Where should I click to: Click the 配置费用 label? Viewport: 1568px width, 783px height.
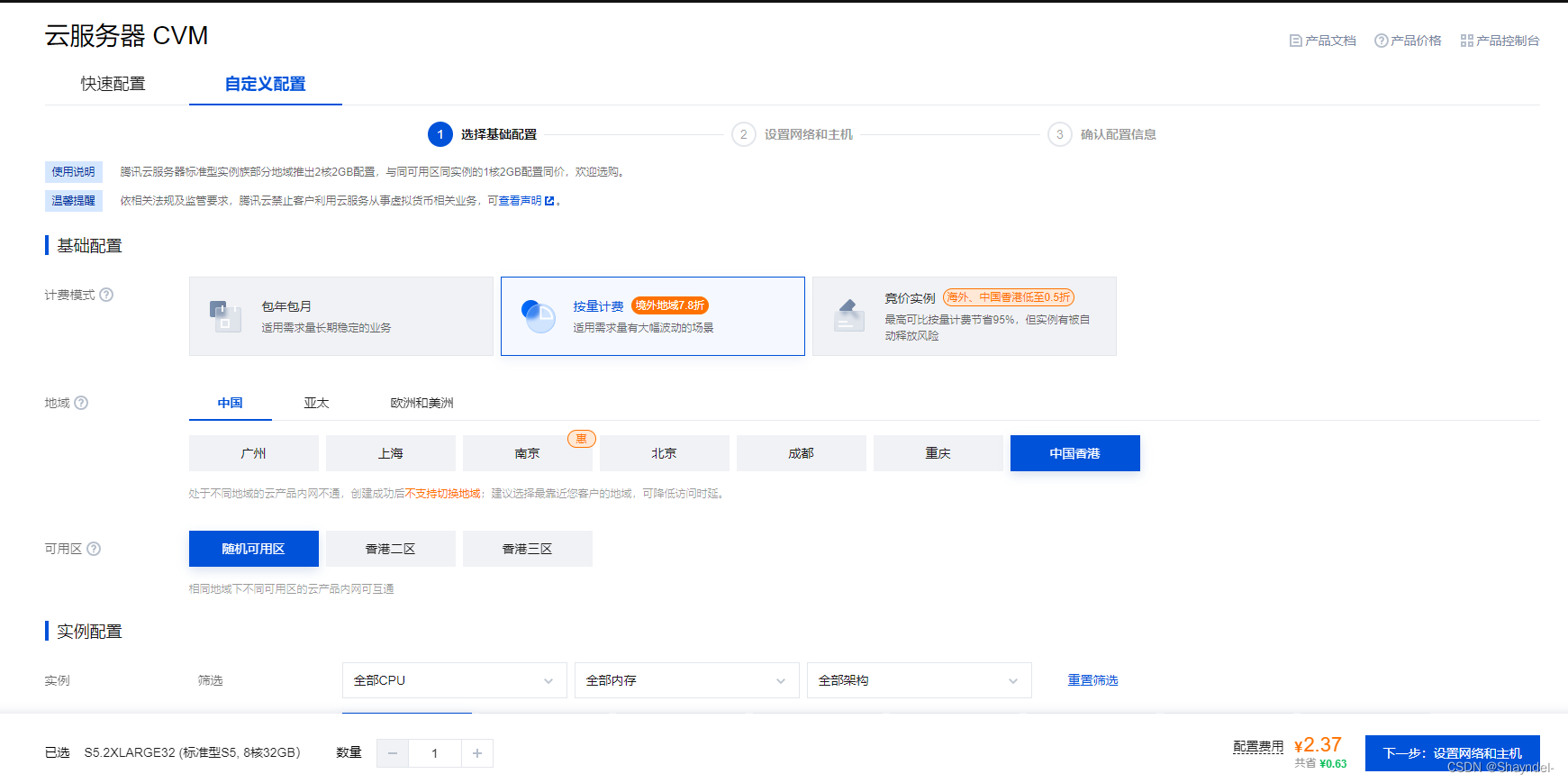pyautogui.click(x=1258, y=747)
